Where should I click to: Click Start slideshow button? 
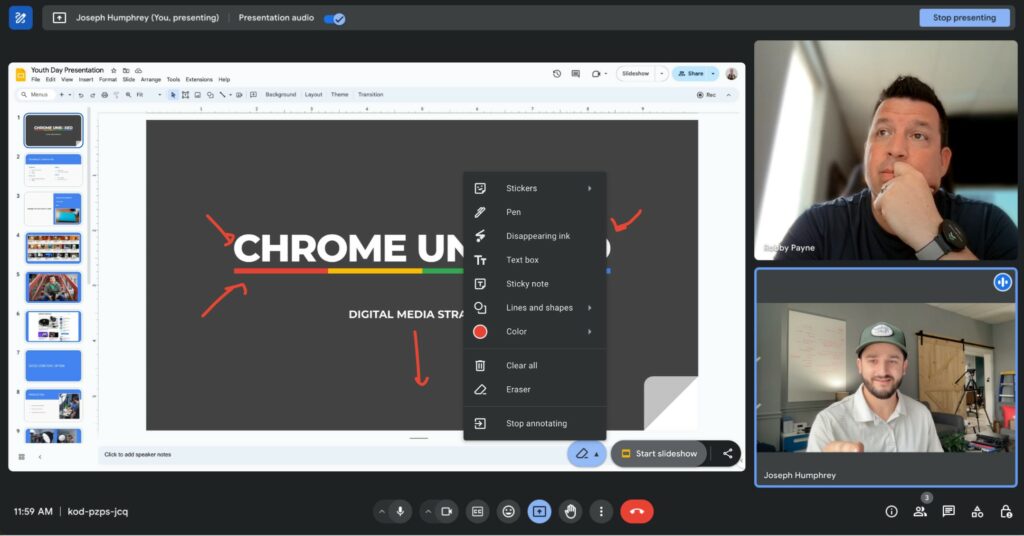(x=659, y=453)
